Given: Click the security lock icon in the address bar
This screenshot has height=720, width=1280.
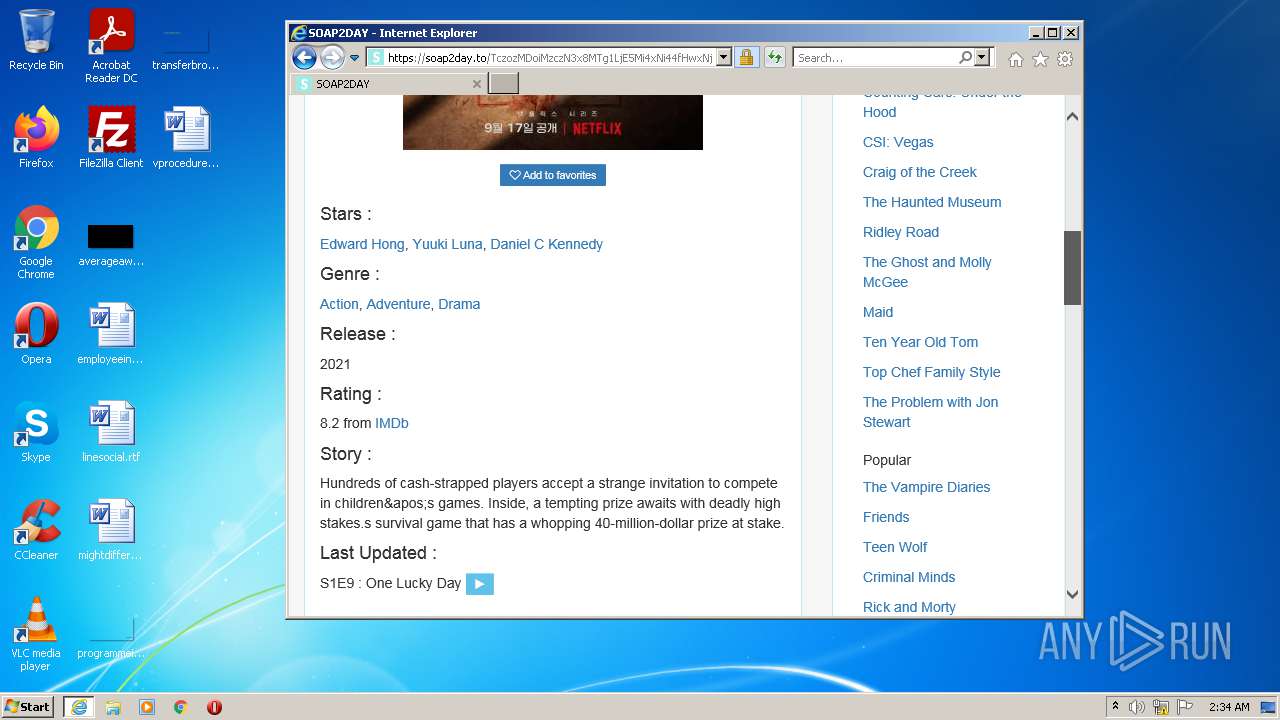Looking at the screenshot, I should pos(746,58).
